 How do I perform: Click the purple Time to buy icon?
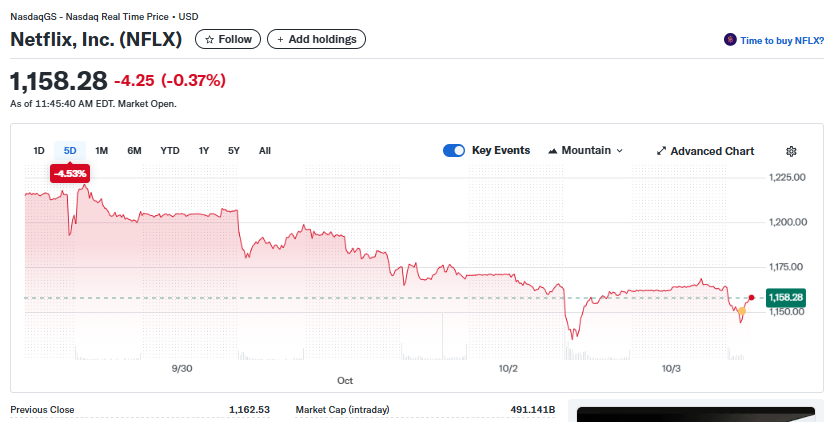coord(730,40)
